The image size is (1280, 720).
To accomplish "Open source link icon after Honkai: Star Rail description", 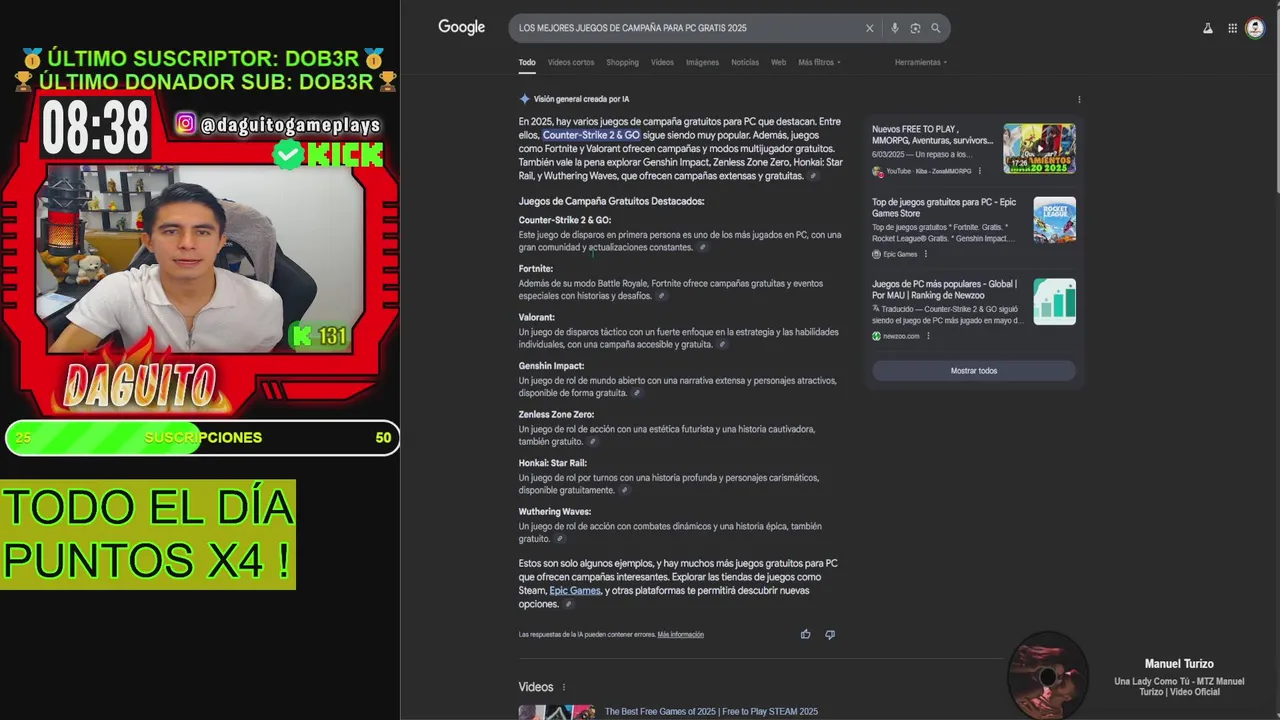I will (x=624, y=490).
